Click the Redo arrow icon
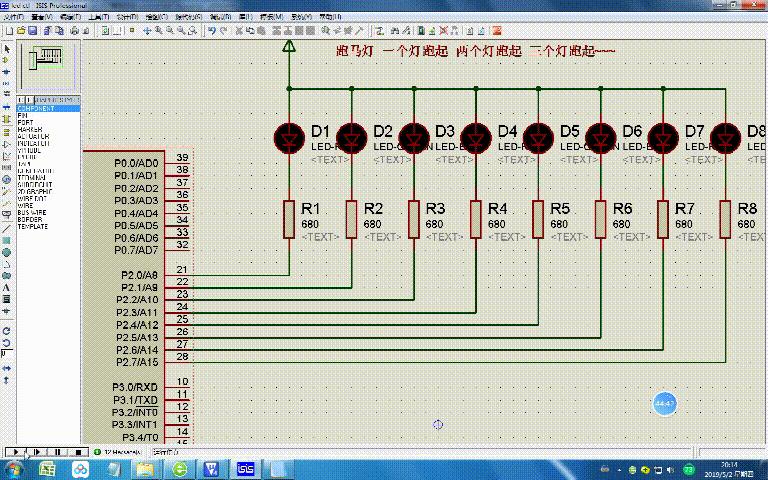Viewport: 768px width, 480px height. [223, 30]
